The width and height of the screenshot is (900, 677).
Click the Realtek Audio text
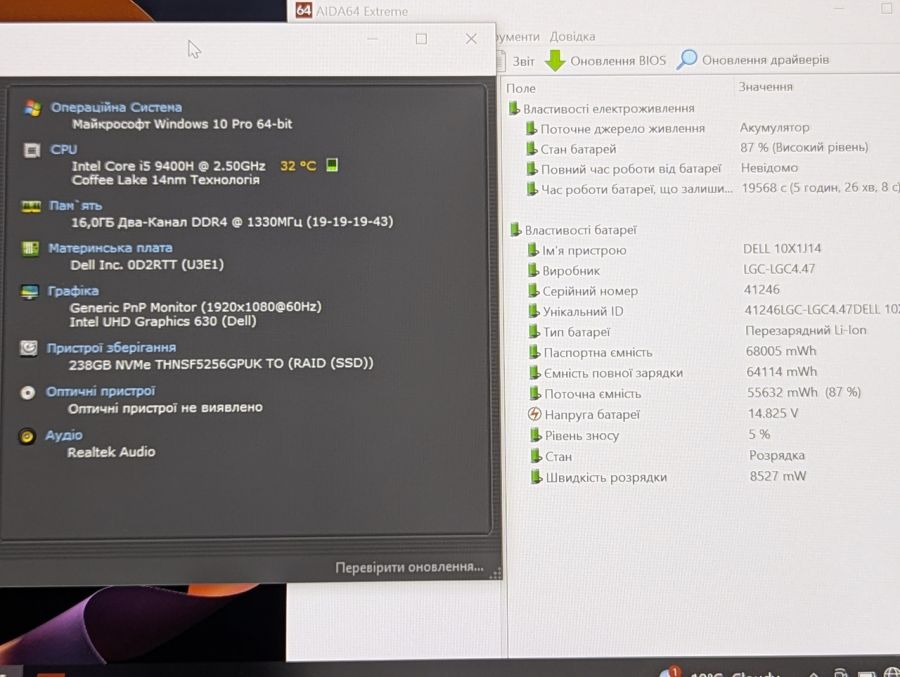pos(111,452)
